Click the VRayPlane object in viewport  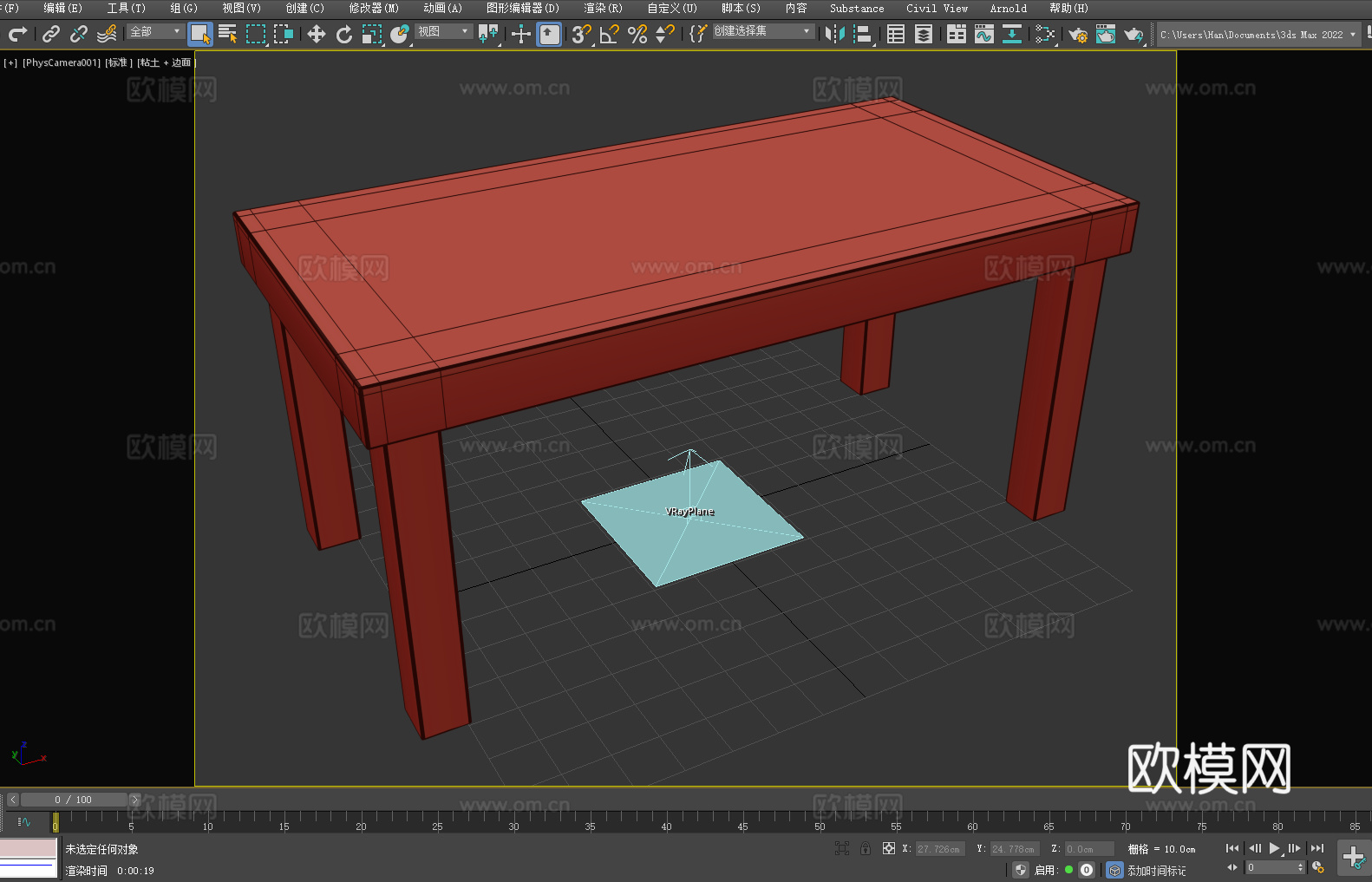click(x=692, y=523)
